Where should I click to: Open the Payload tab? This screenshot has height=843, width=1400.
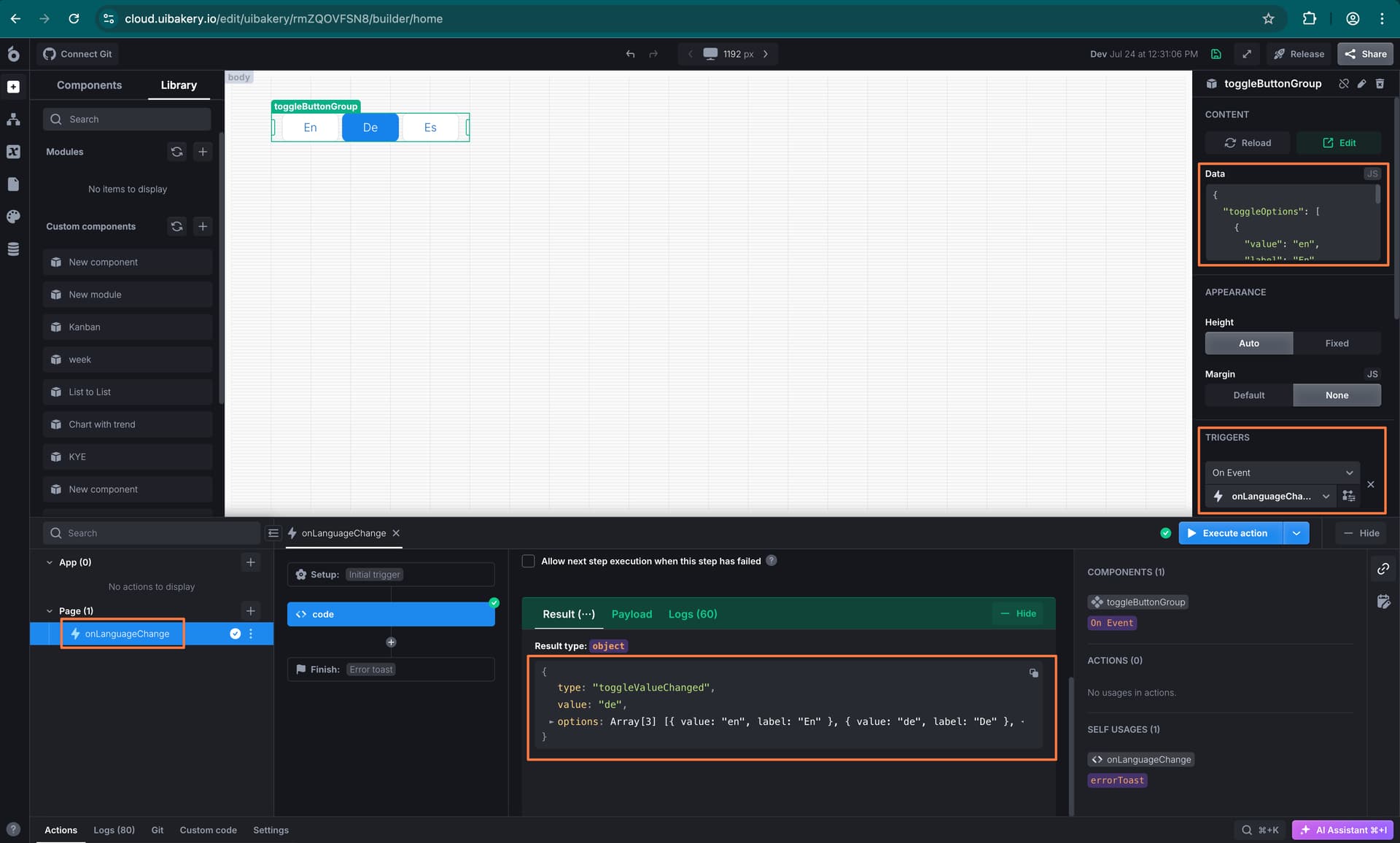pos(631,614)
